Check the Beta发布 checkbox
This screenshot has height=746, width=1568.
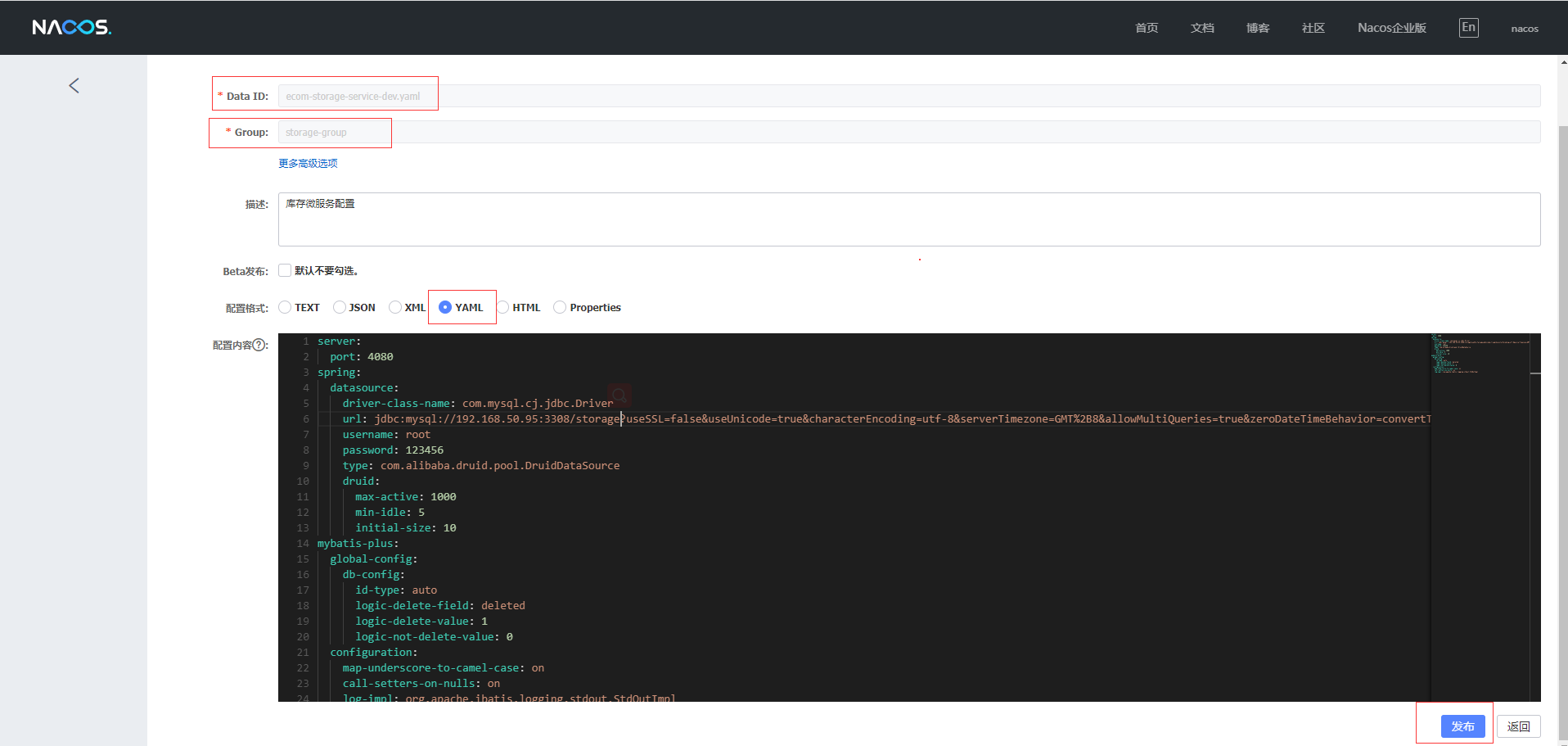coord(285,271)
